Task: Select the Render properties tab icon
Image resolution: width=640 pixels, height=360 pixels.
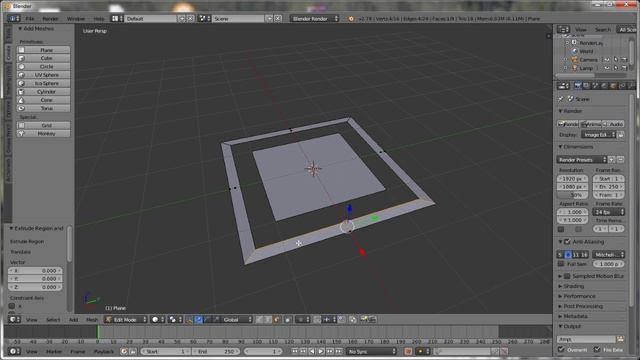Action: (x=577, y=86)
